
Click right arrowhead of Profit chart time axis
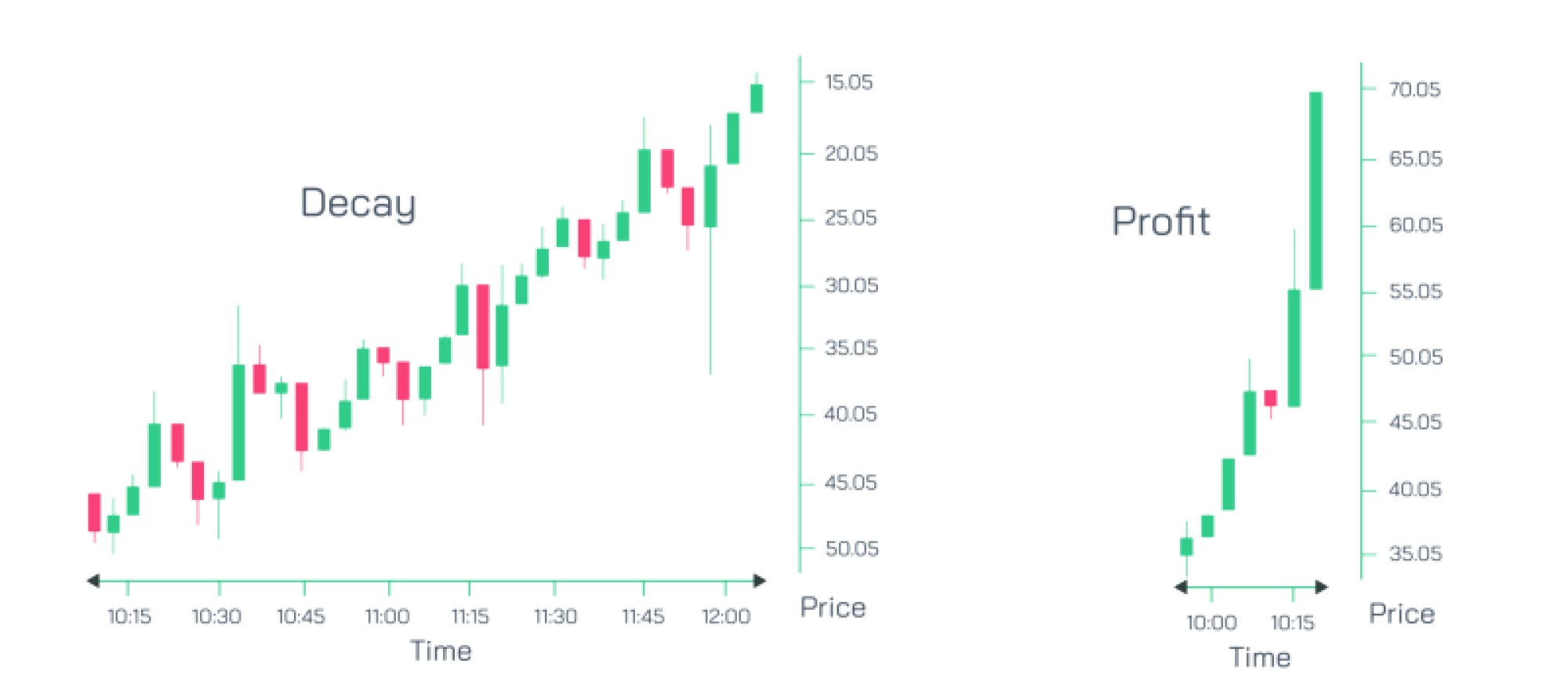pos(1321,586)
